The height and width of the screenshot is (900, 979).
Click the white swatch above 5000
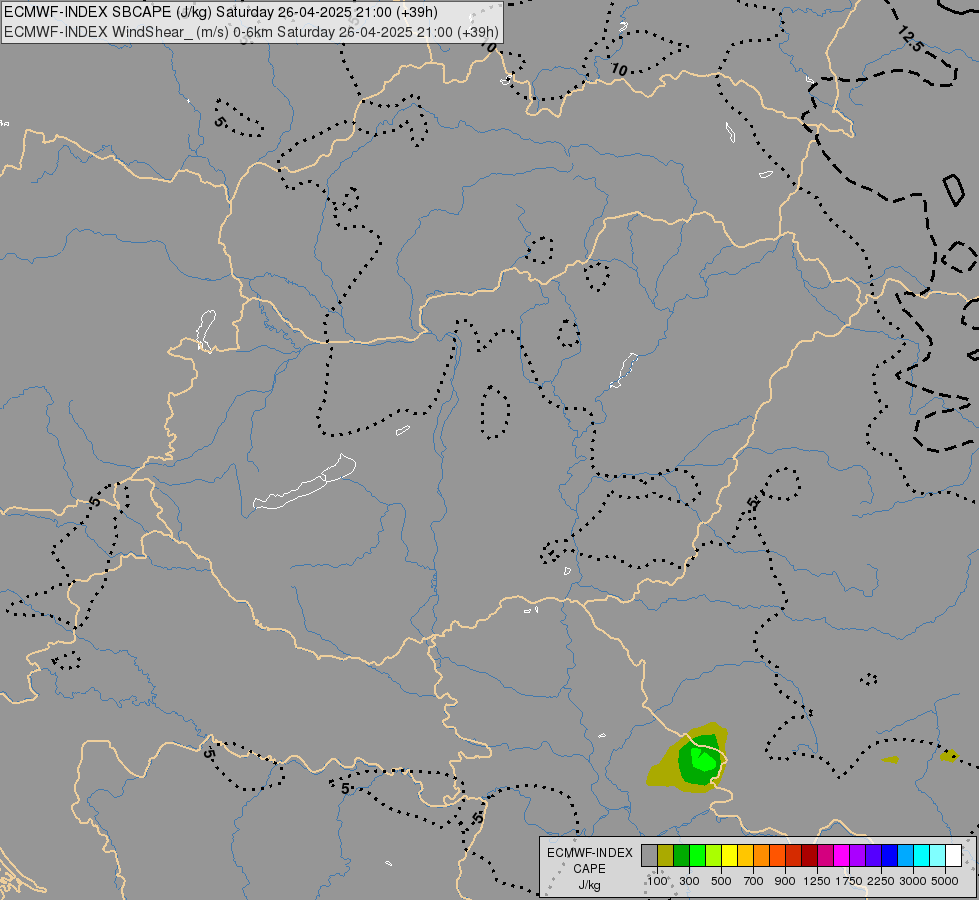(953, 856)
